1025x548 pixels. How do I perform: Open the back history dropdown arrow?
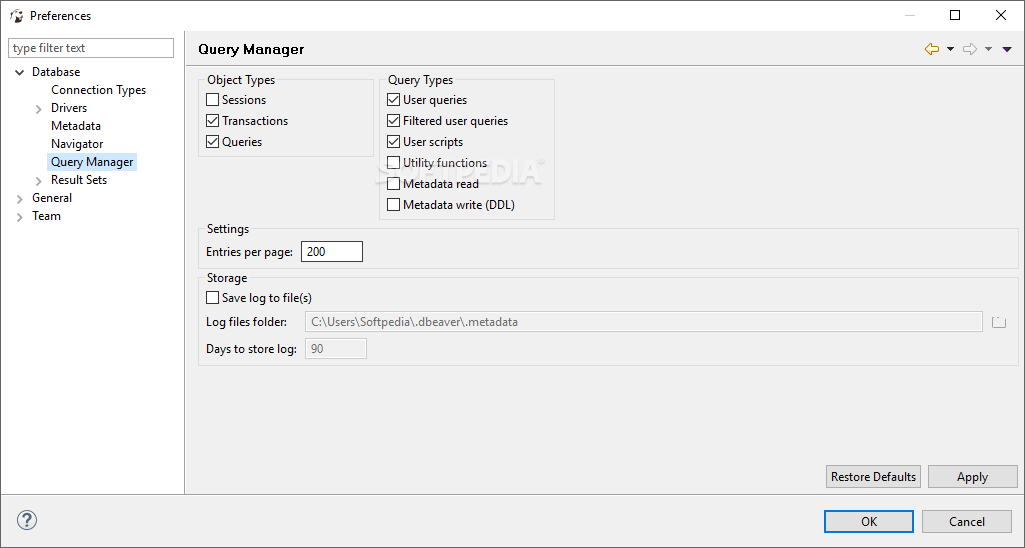pos(950,49)
